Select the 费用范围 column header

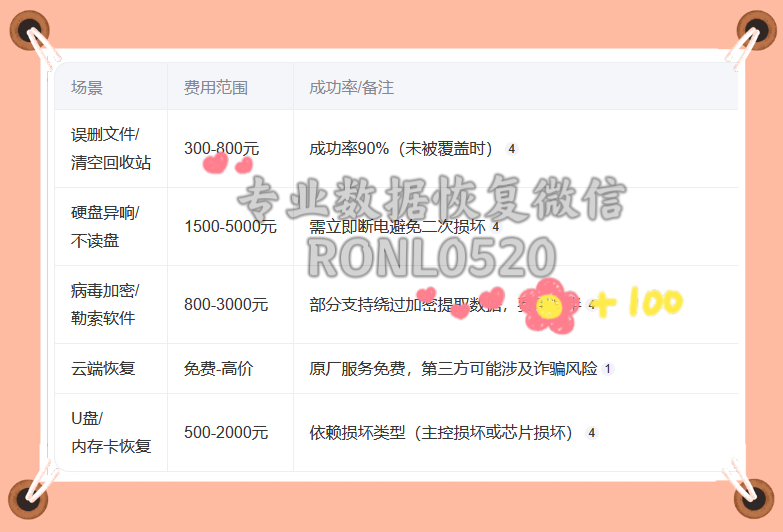[x=216, y=88]
